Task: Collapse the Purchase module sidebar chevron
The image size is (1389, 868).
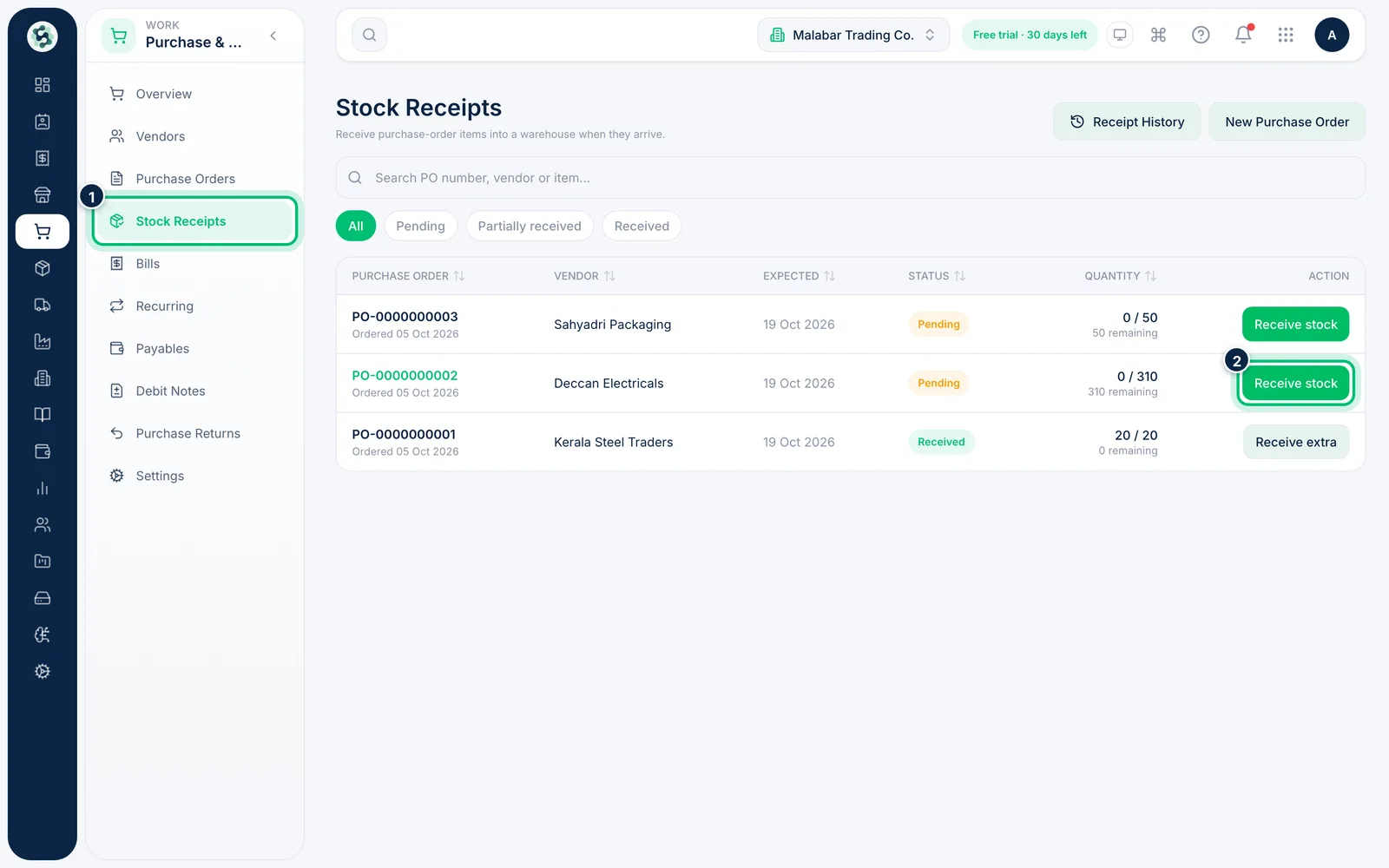Action: [x=273, y=36]
